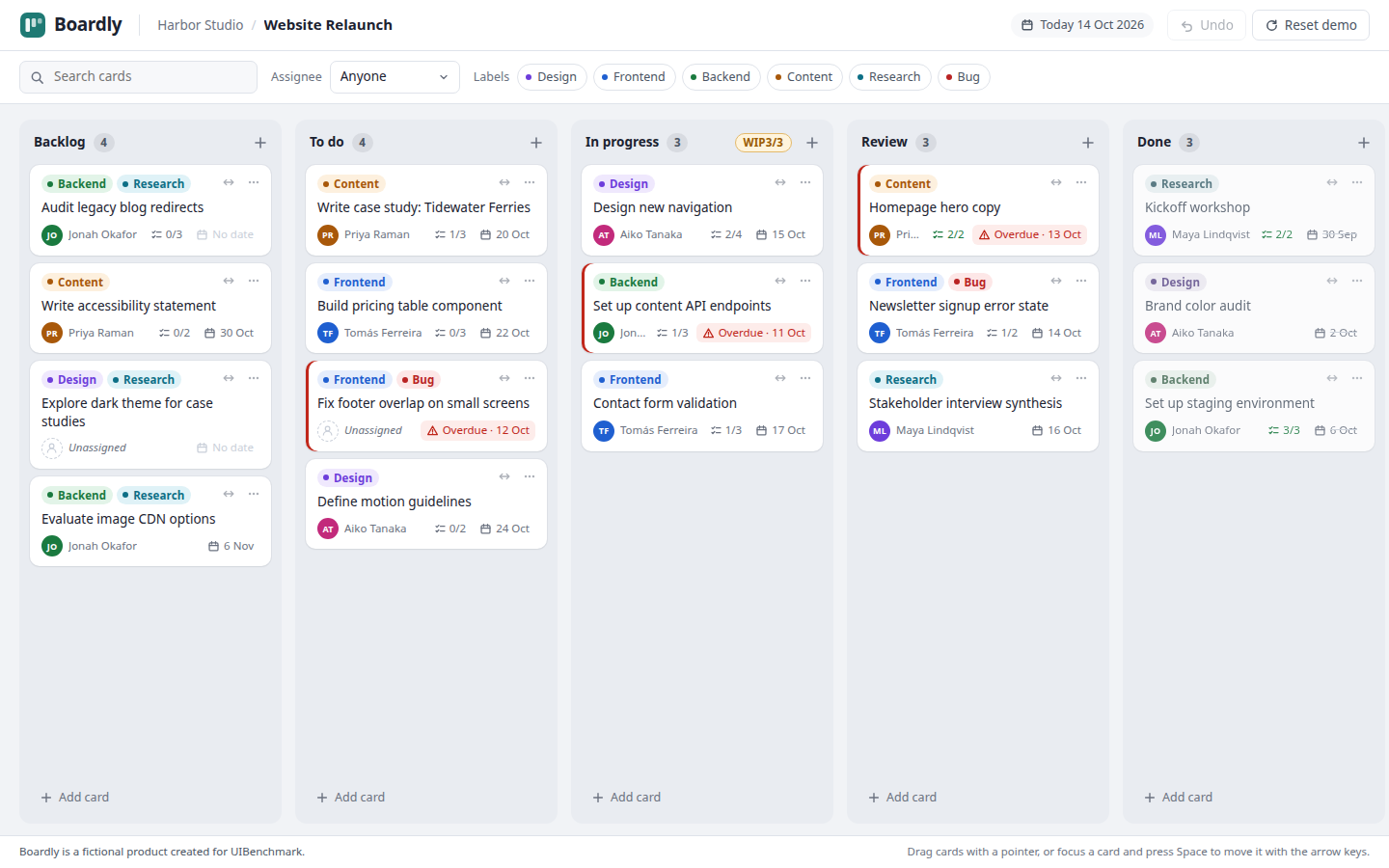Click the 'Today 14 Oct 2026' date chip

(1083, 25)
